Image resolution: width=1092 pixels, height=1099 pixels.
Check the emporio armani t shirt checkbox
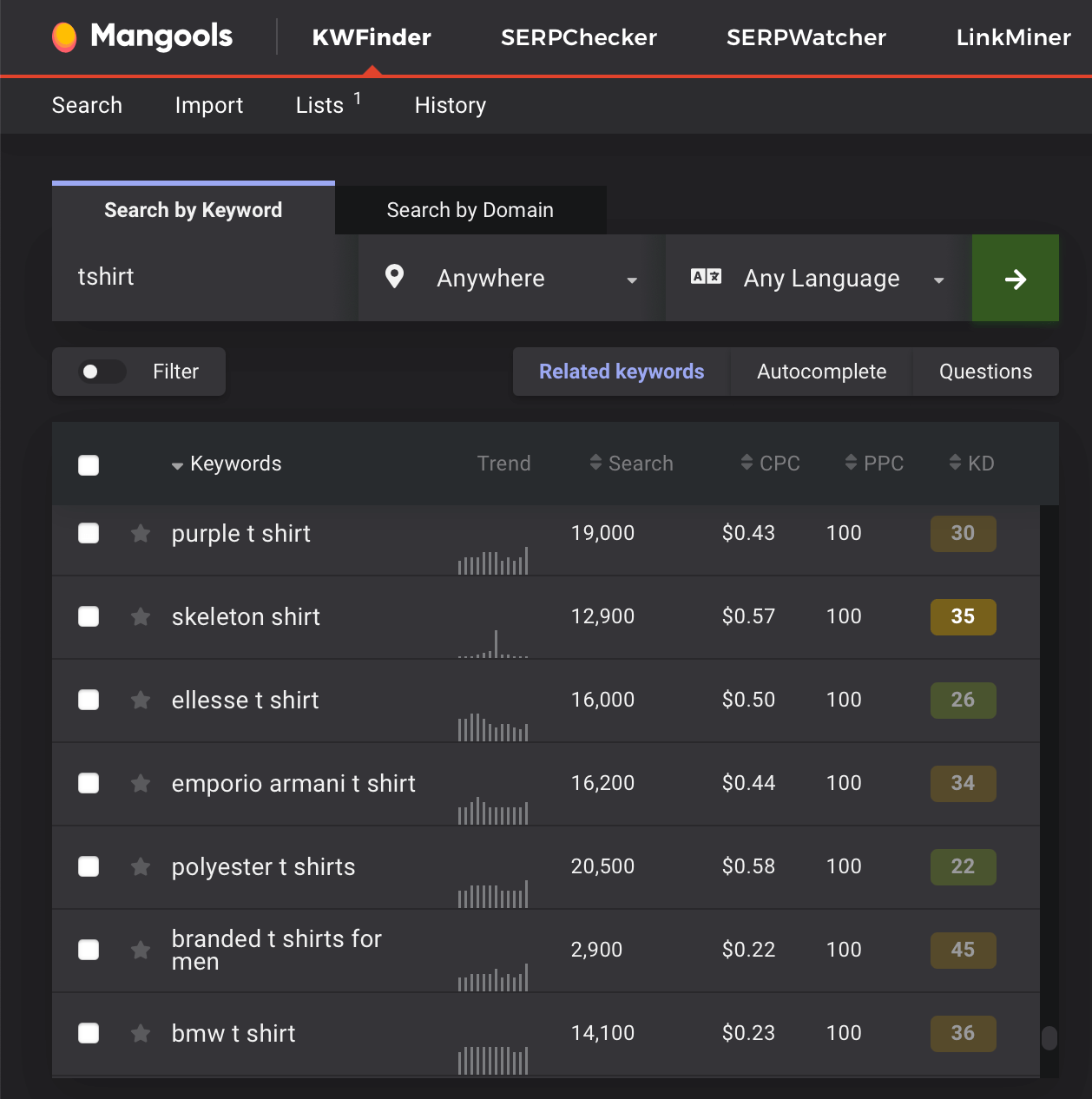89,783
